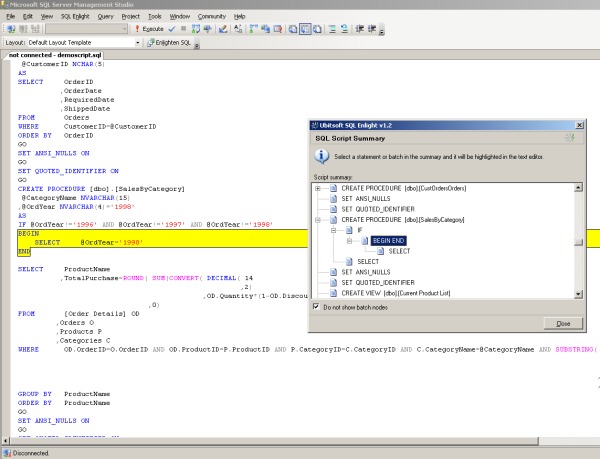Open the Window menu
This screenshot has height=459, width=600.
point(180,16)
